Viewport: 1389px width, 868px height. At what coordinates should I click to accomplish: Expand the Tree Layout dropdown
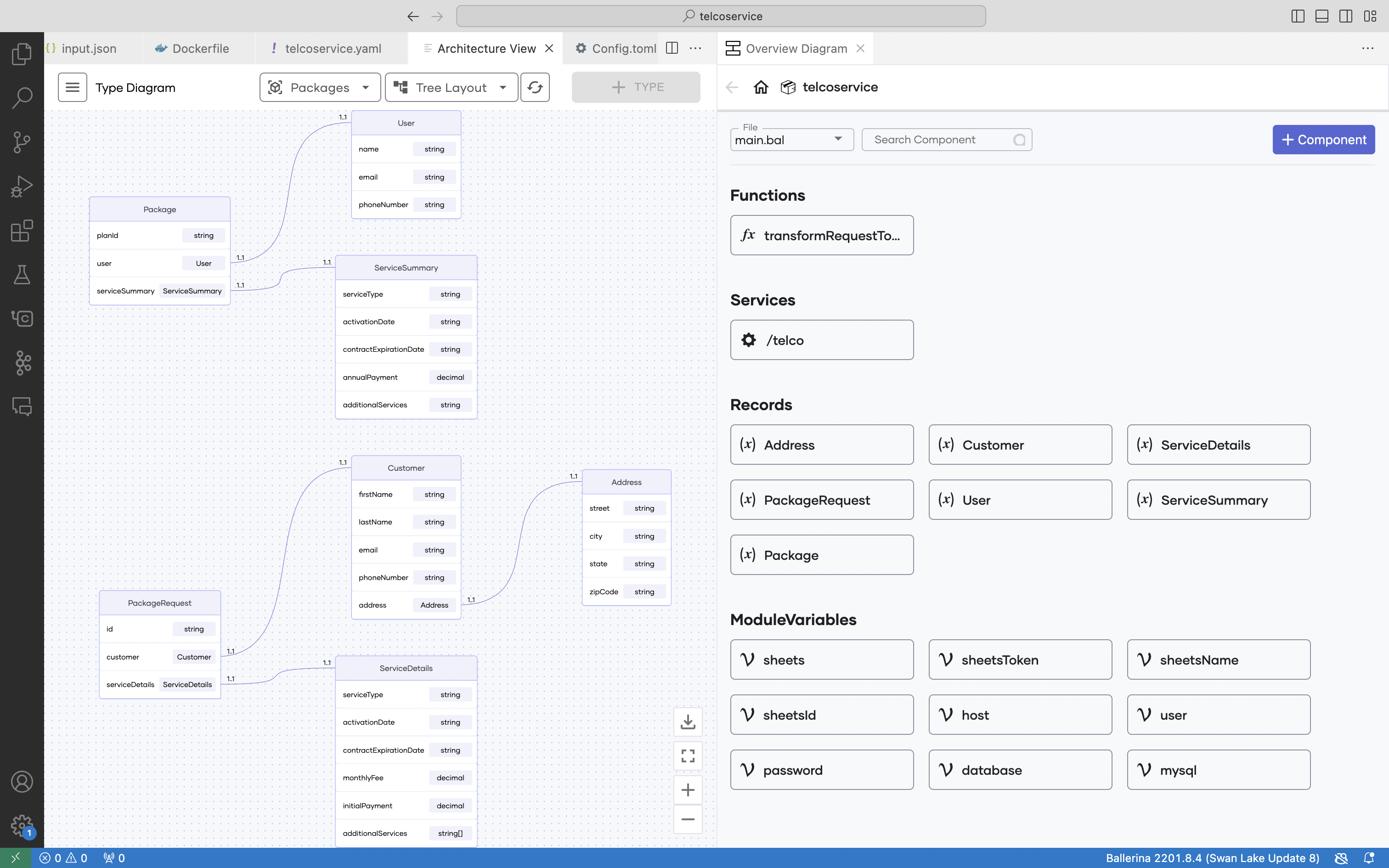(x=451, y=87)
